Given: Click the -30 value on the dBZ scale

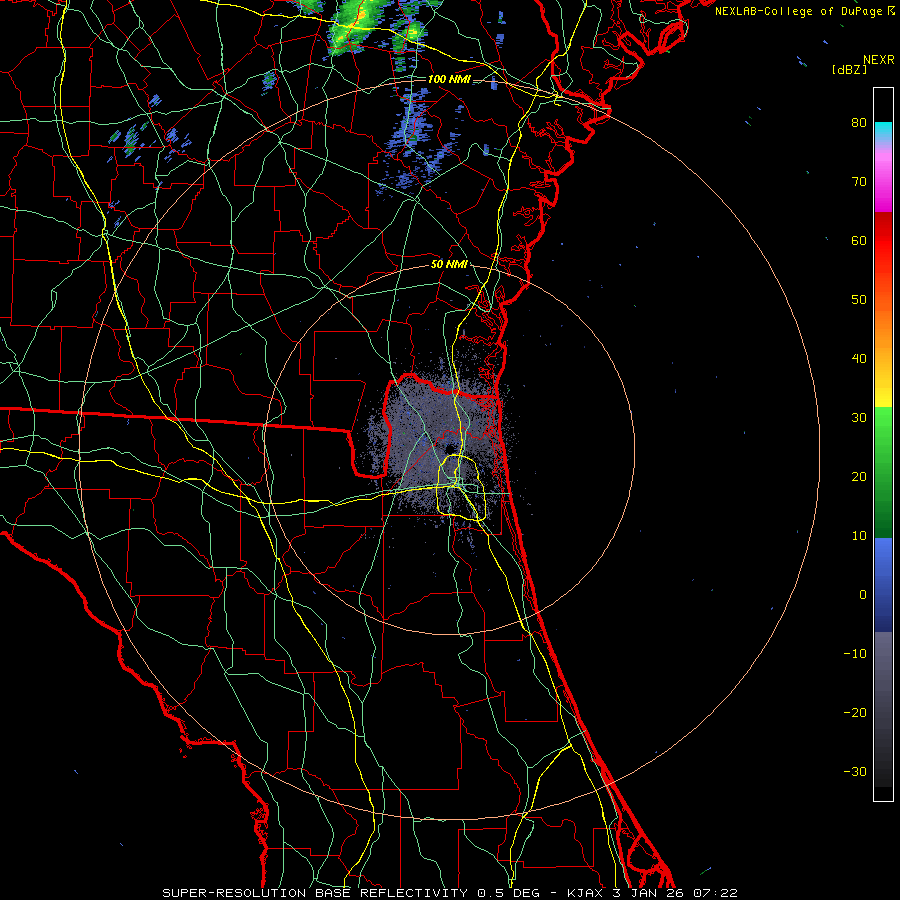Looking at the screenshot, I should point(855,772).
